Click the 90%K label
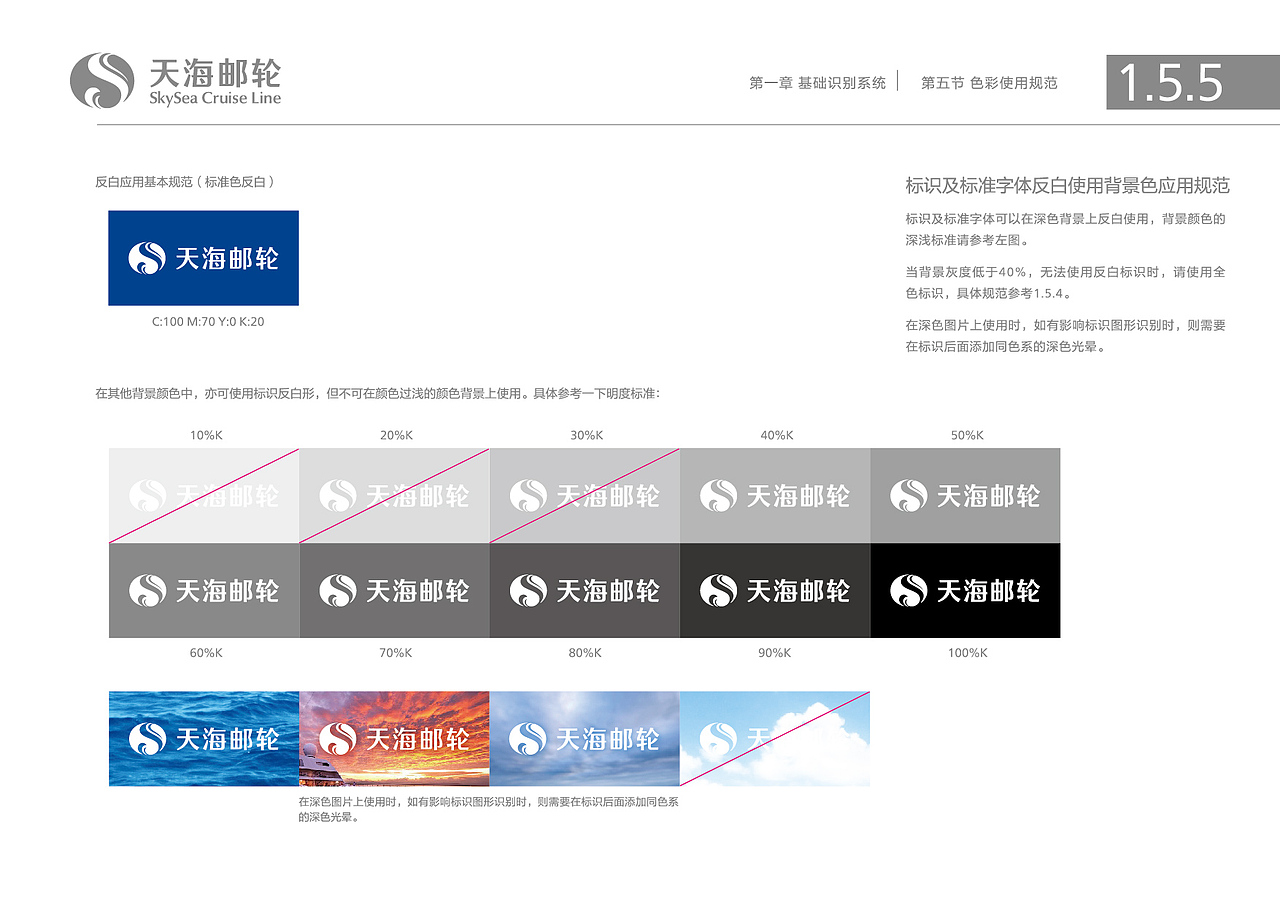 click(774, 653)
